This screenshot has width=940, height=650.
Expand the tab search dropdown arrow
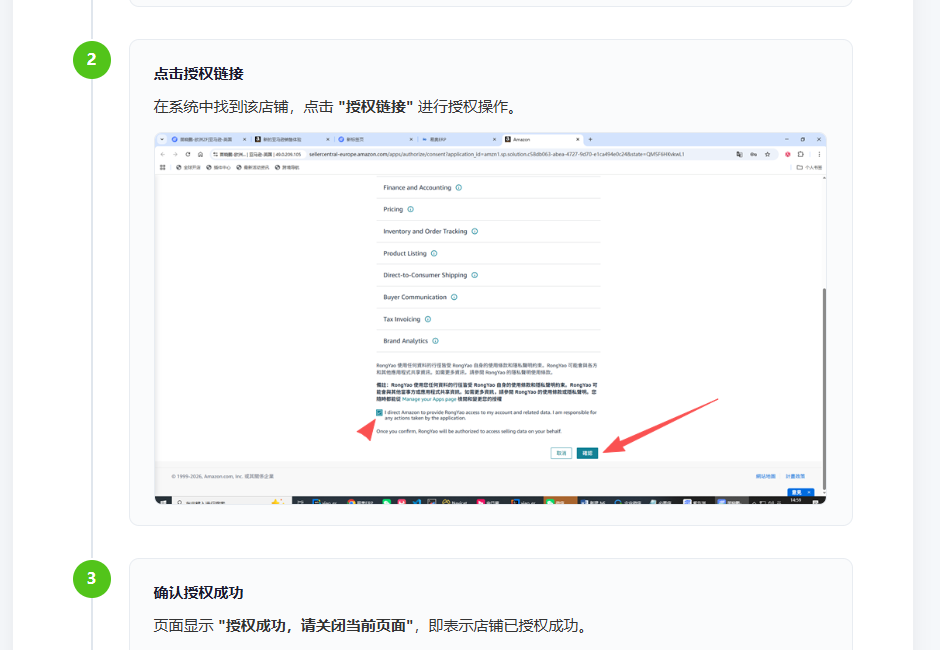pyautogui.click(x=162, y=139)
